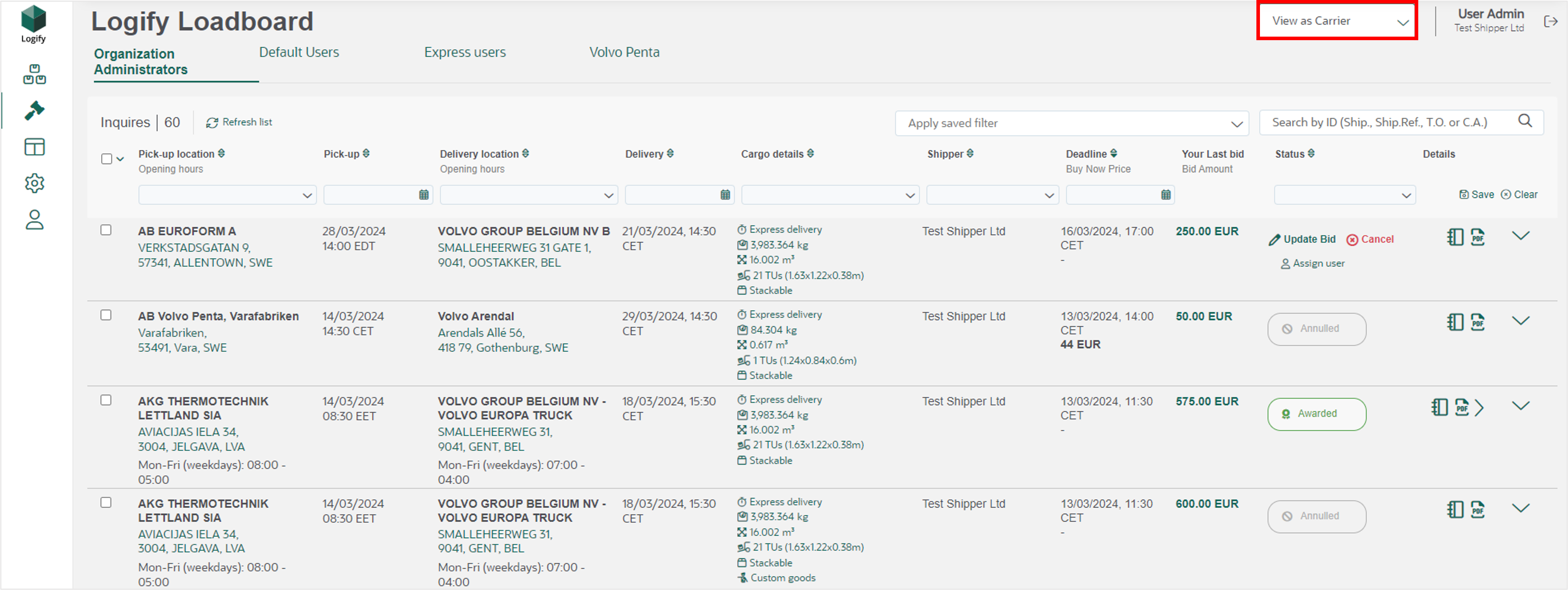
Task: Download PDF for AB EUROFORM A row
Action: point(1478,236)
